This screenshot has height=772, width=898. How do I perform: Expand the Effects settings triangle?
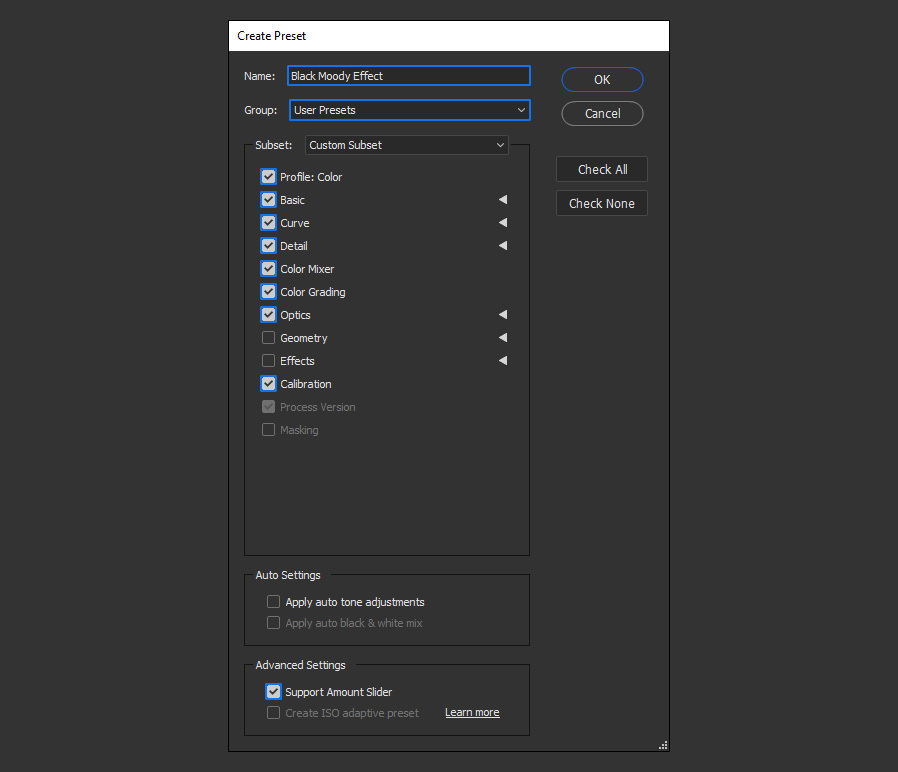point(503,360)
